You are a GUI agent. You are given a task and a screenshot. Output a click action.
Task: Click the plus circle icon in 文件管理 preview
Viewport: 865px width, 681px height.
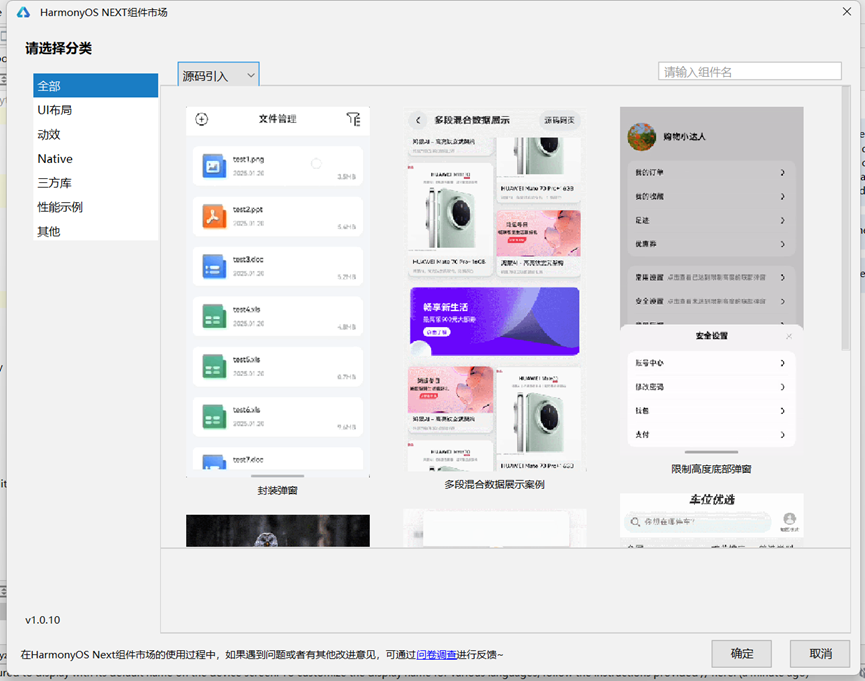[x=202, y=119]
